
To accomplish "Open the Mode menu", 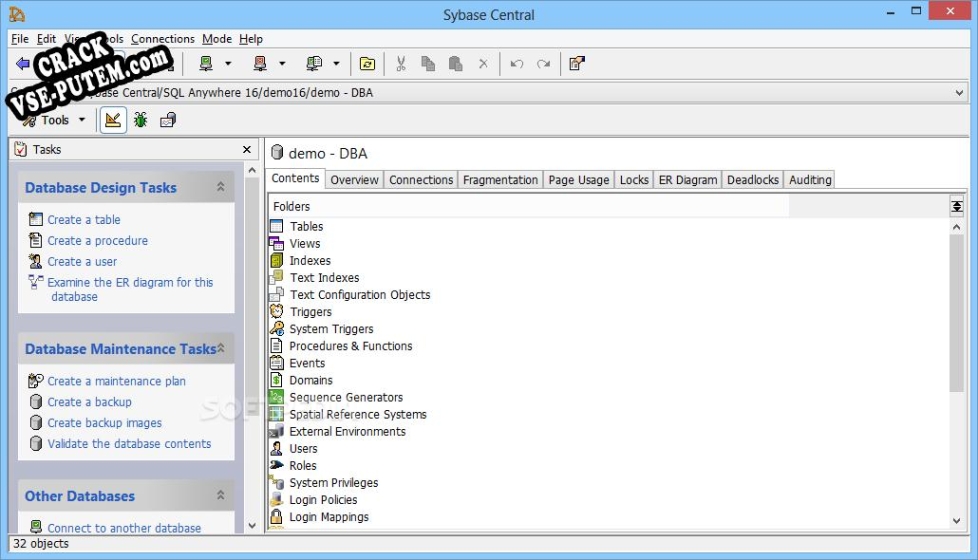I will click(x=216, y=39).
